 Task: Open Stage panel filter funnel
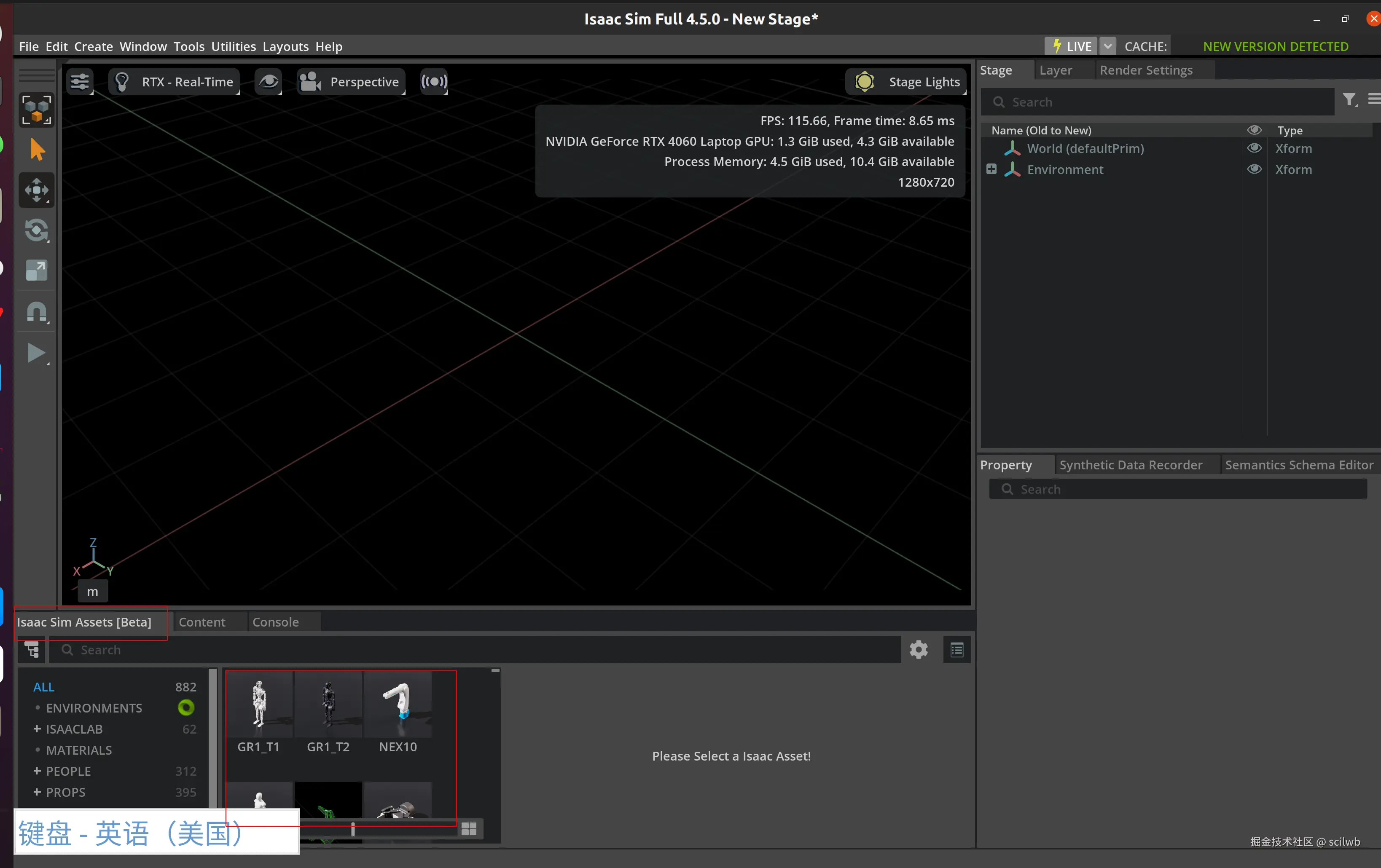pos(1349,100)
